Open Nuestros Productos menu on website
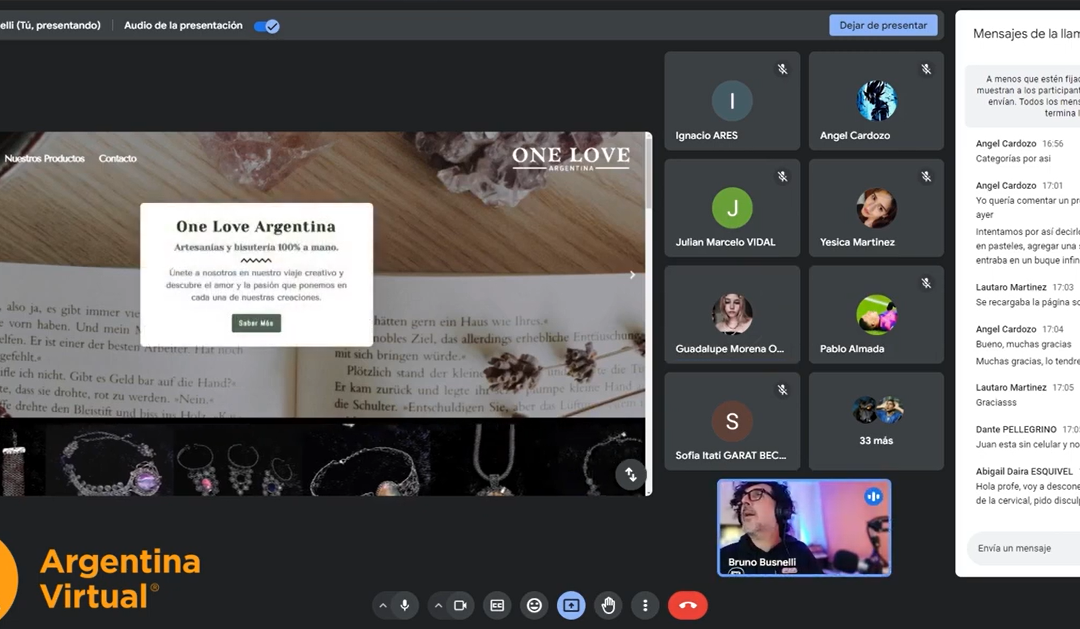Image resolution: width=1080 pixels, height=629 pixels. pos(45,158)
